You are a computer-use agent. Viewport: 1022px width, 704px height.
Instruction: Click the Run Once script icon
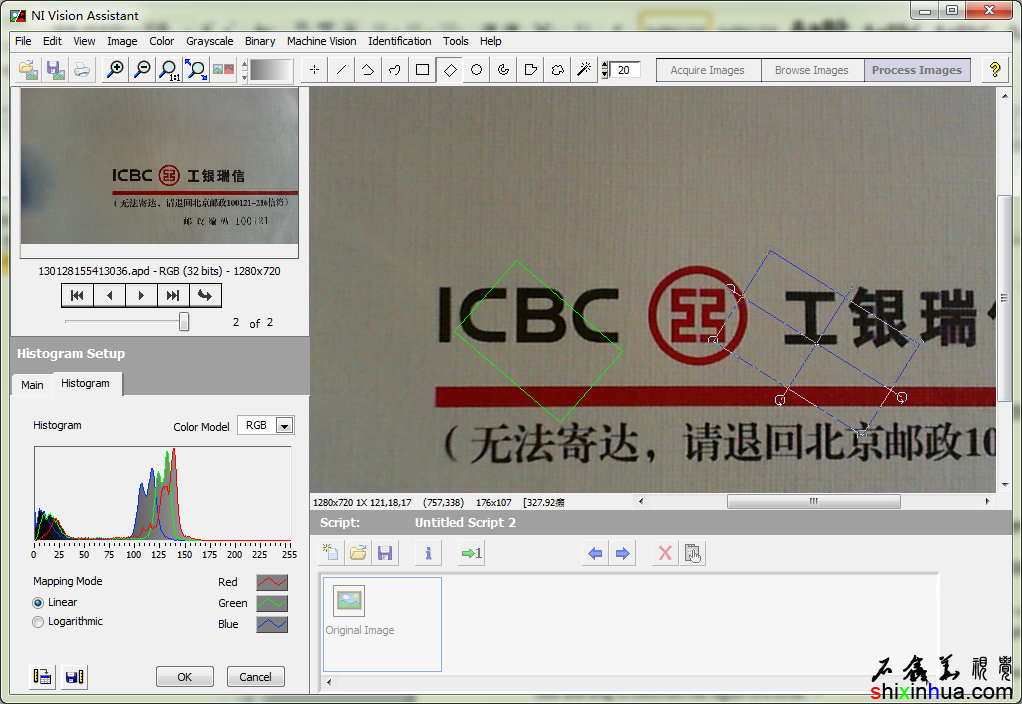tap(471, 553)
